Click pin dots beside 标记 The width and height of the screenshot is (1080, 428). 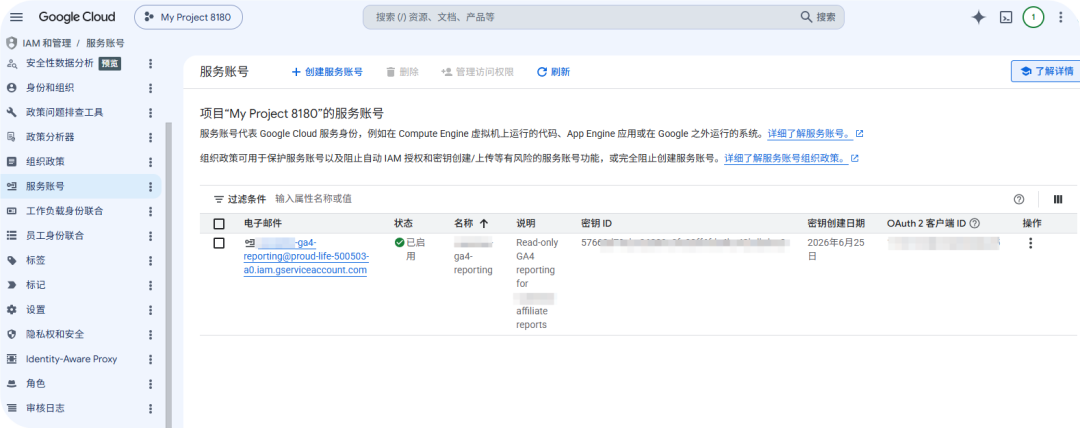[x=151, y=285]
